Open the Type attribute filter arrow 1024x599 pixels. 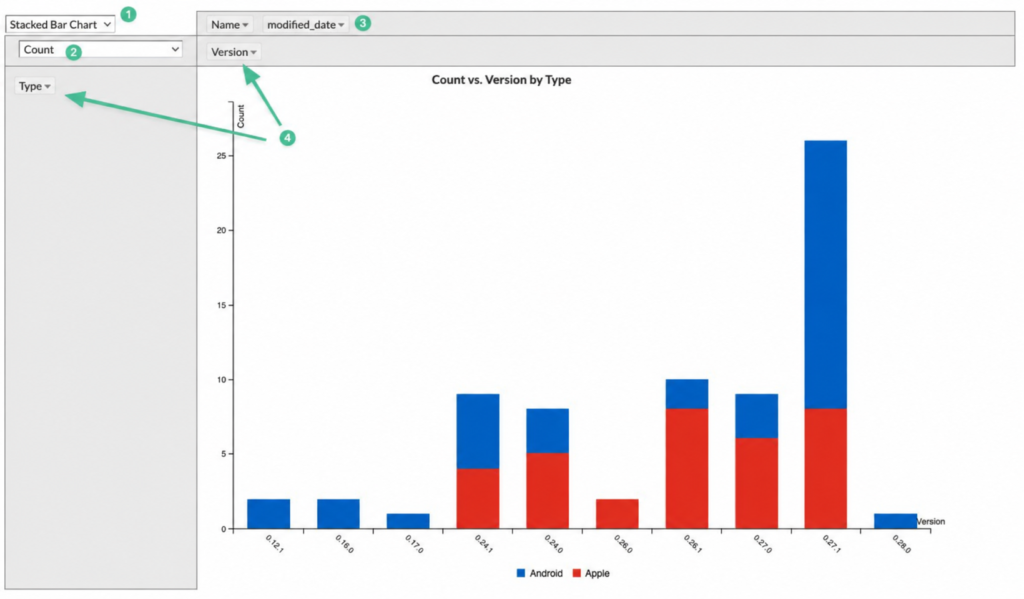coord(48,86)
